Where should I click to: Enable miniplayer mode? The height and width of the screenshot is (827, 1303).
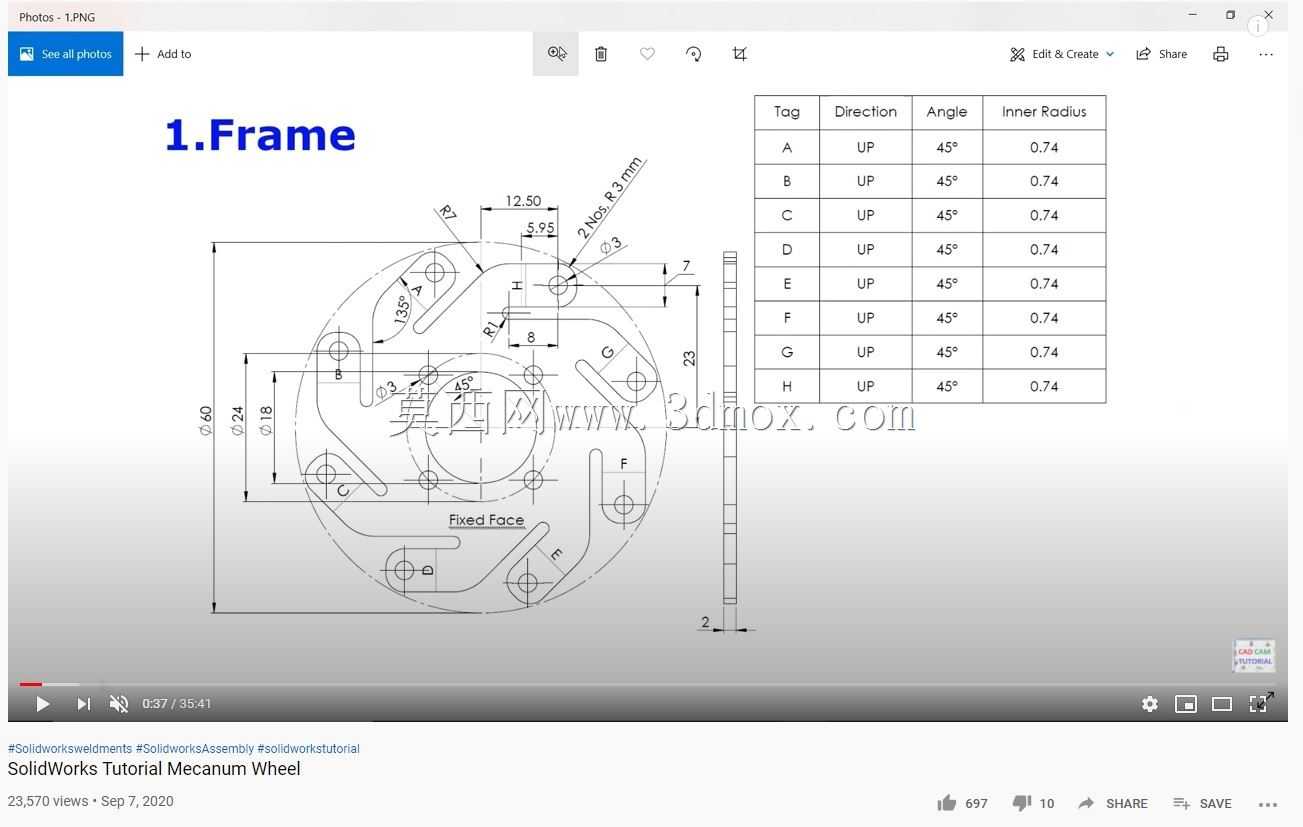coord(1186,704)
